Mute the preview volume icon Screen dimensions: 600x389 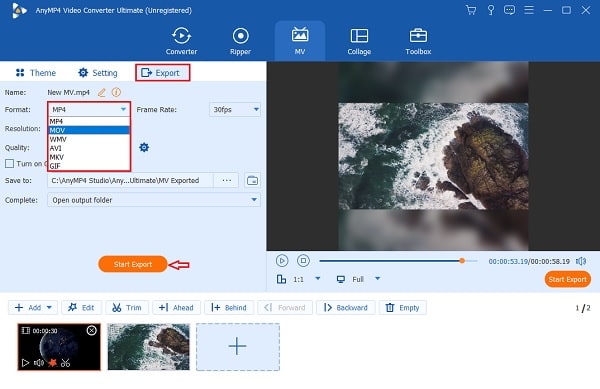[581, 261]
